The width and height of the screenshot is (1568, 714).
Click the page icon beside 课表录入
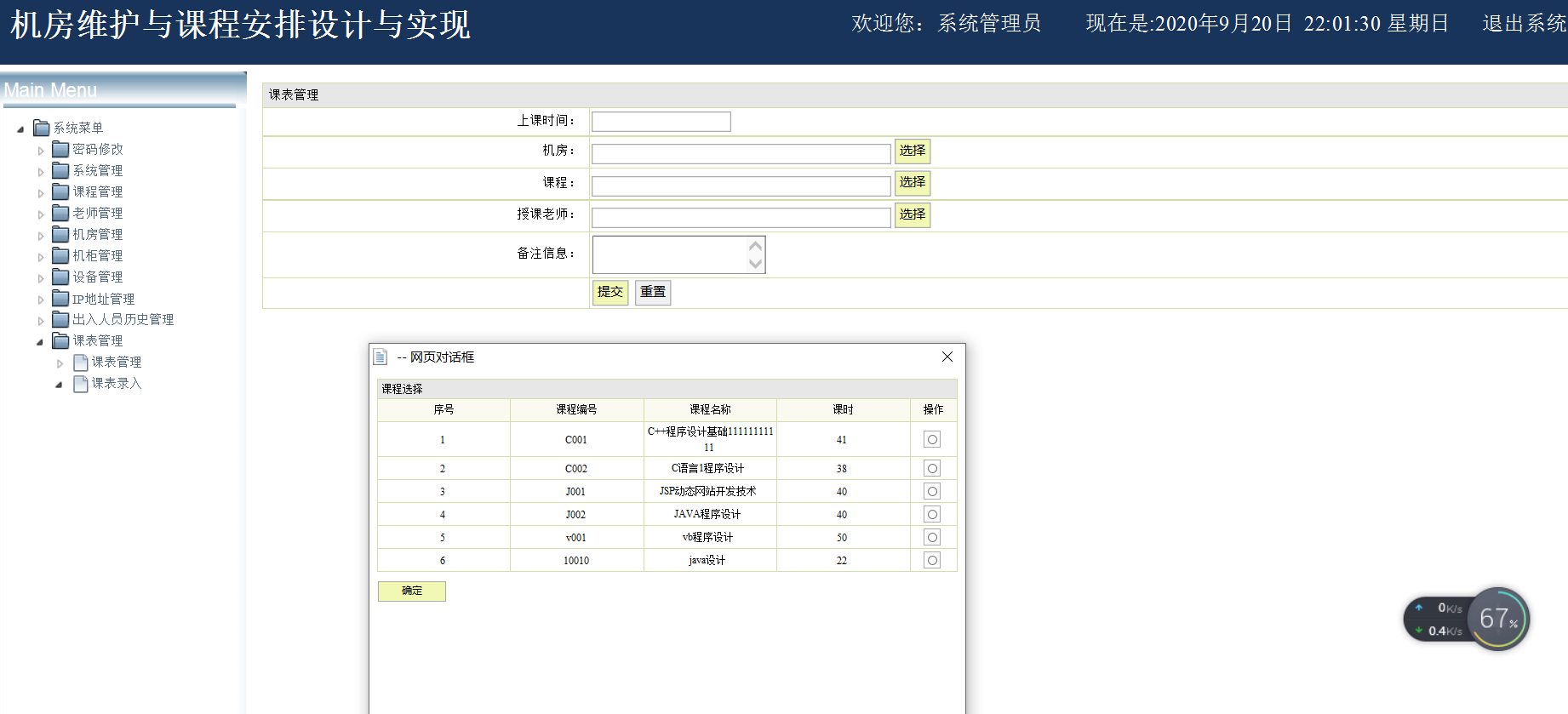[x=81, y=384]
